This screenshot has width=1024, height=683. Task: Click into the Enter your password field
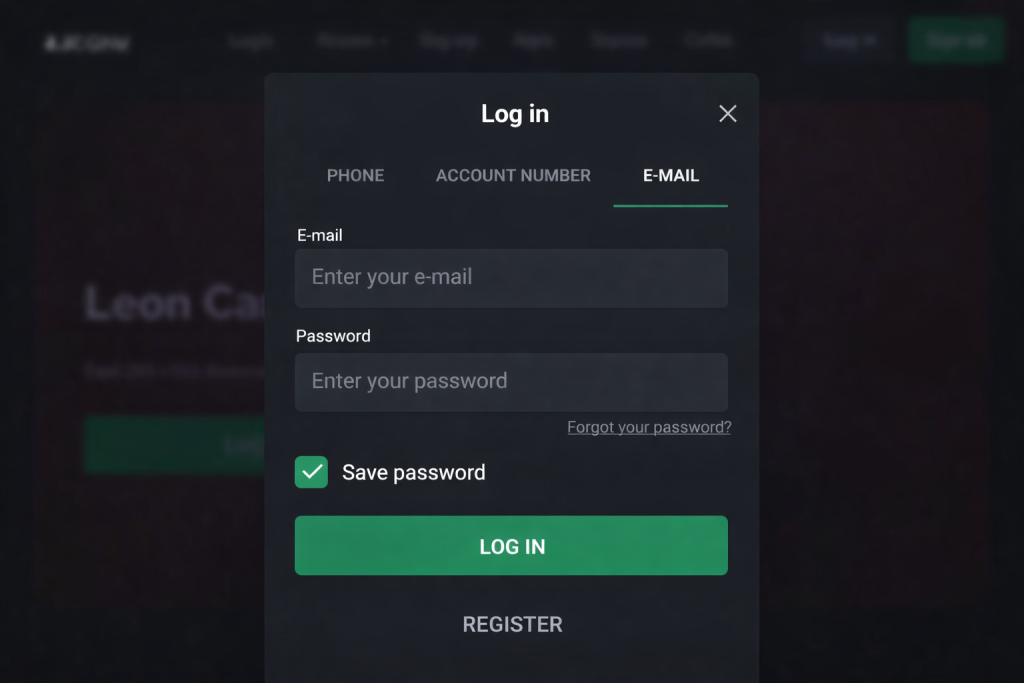511,382
